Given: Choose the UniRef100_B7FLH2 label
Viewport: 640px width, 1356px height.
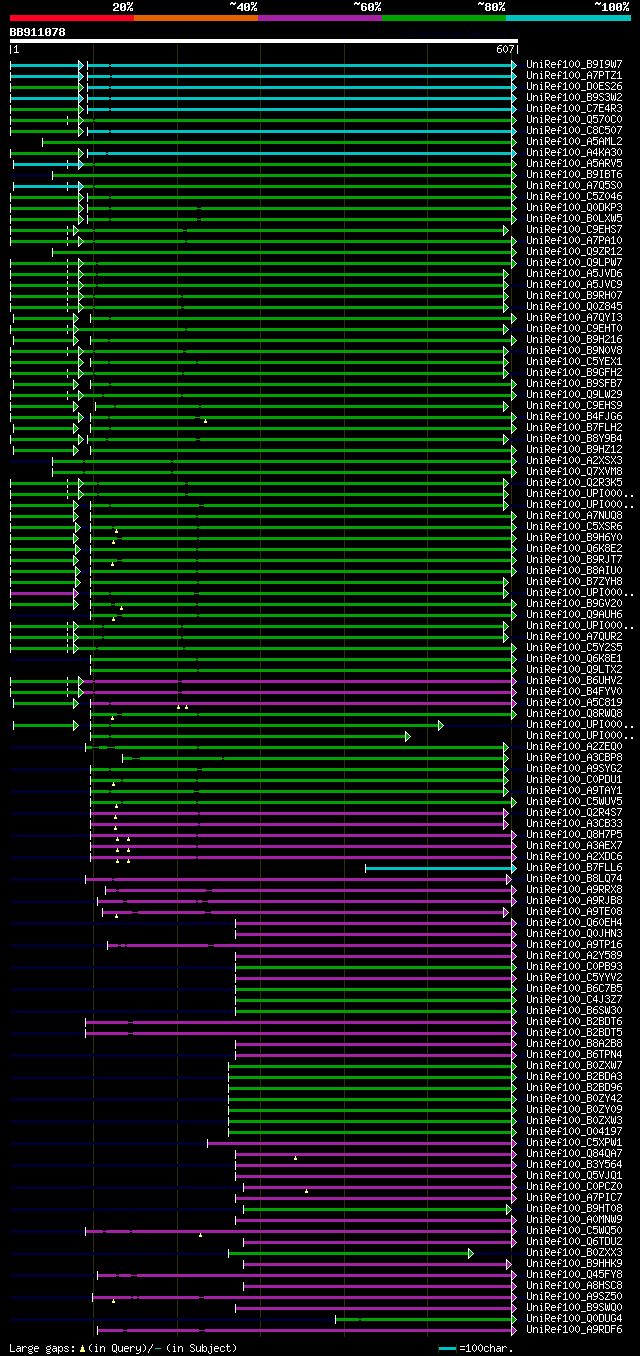Looking at the screenshot, I should 574,427.
